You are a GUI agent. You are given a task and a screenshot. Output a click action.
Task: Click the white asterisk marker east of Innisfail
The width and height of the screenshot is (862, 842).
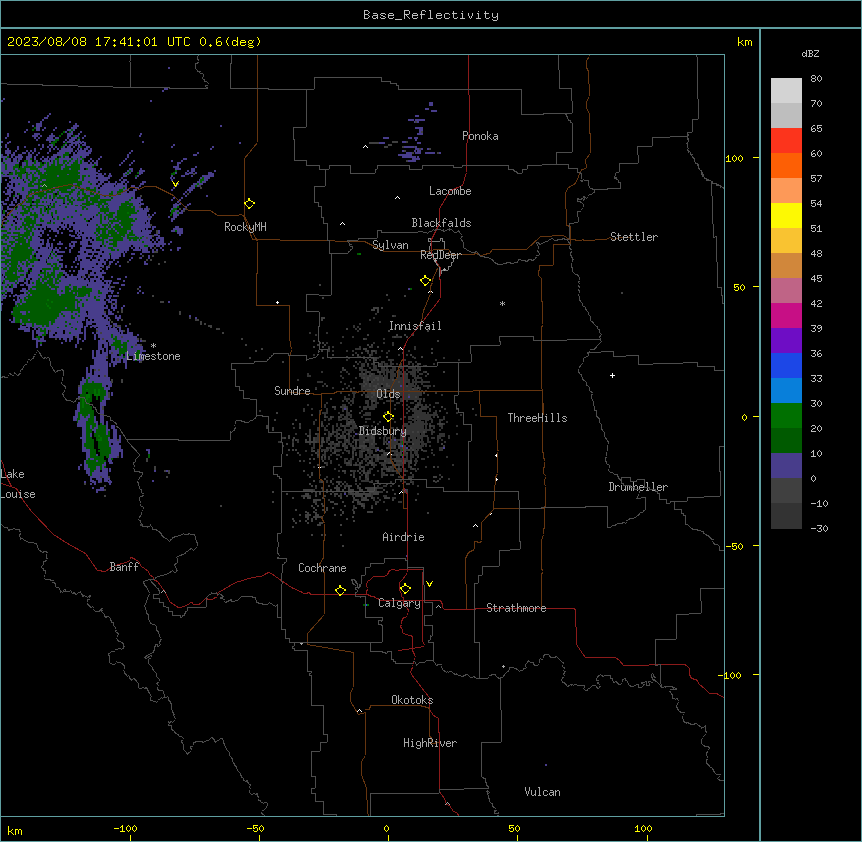coord(502,303)
